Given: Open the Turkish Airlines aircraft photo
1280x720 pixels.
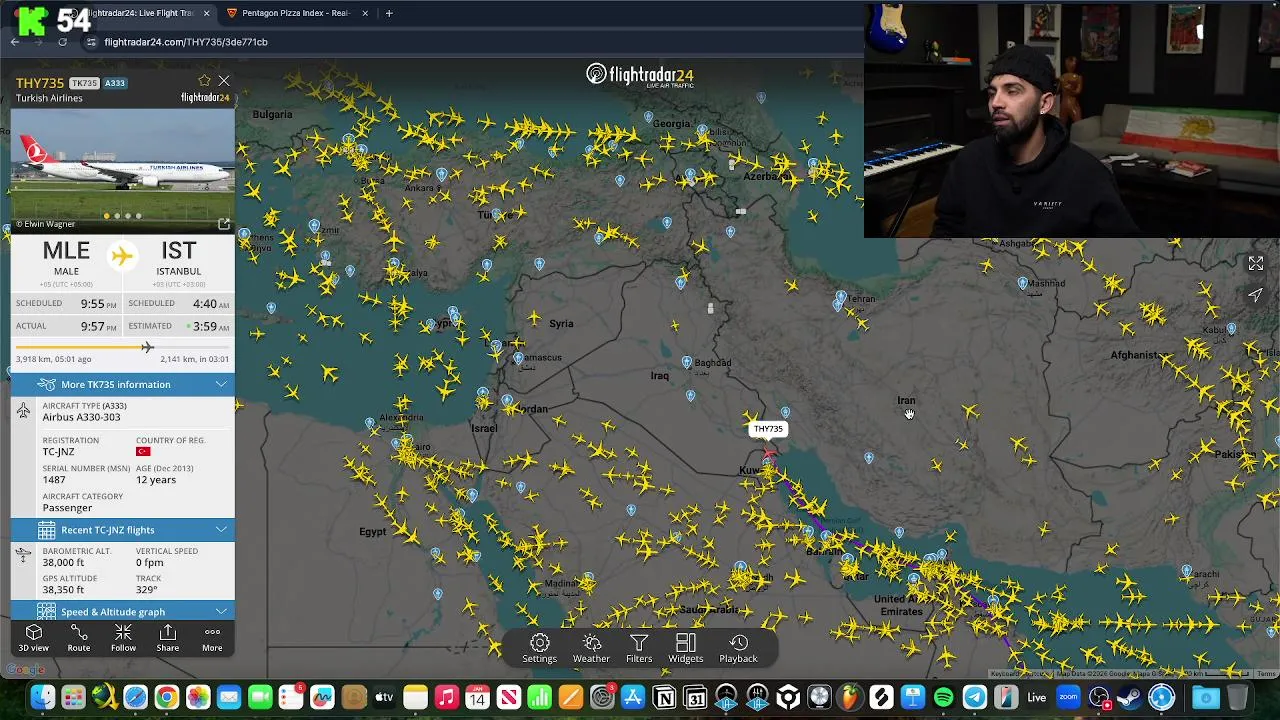Looking at the screenshot, I should point(123,170).
